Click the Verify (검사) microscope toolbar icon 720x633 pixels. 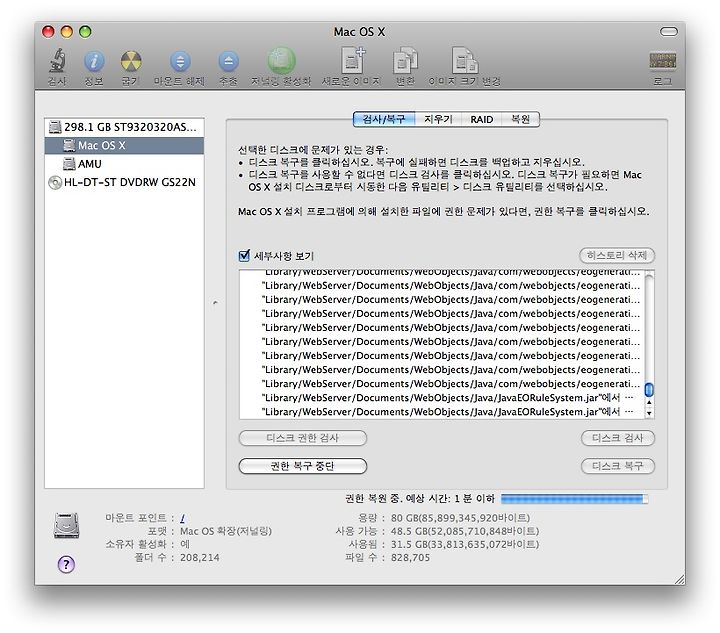pyautogui.click(x=57, y=61)
